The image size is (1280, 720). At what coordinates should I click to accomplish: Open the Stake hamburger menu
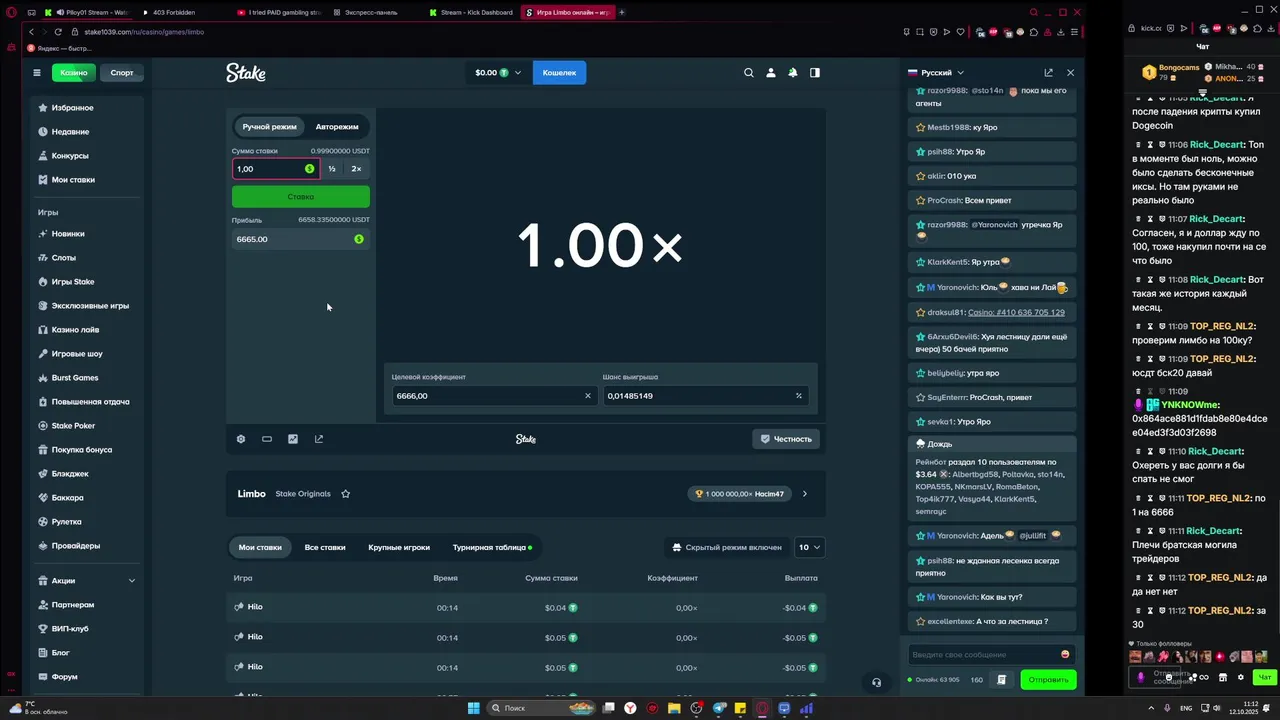coord(37,72)
